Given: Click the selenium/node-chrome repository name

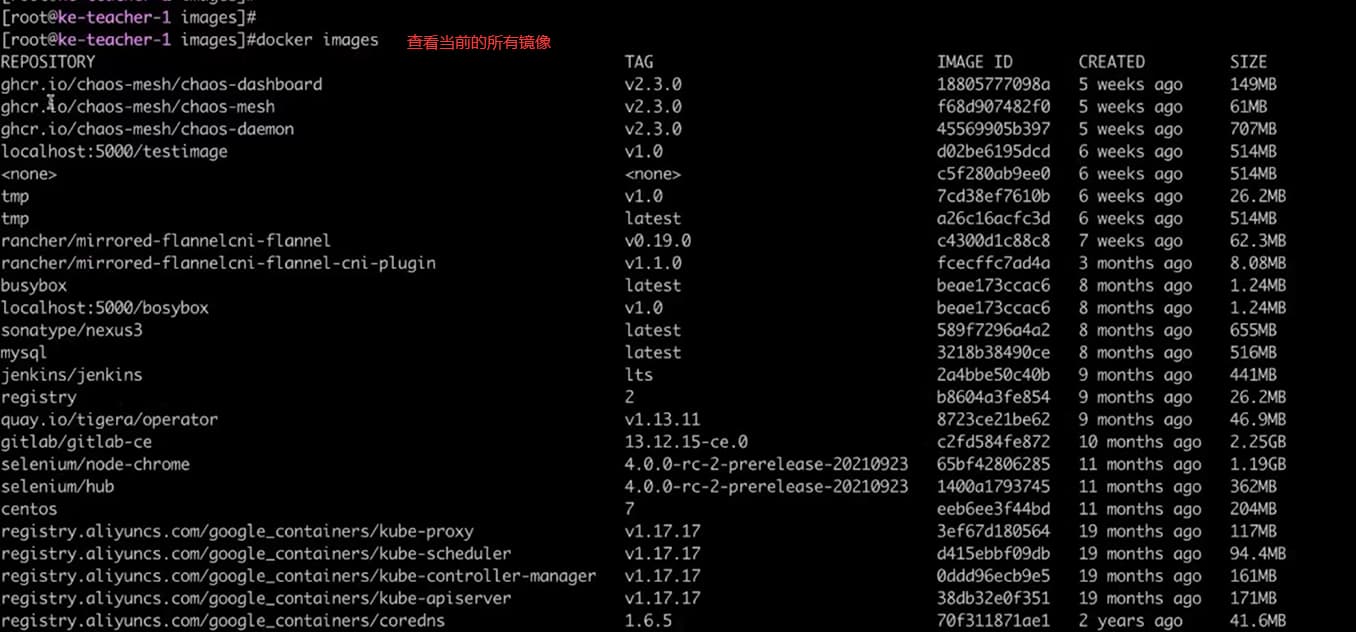Looking at the screenshot, I should pos(95,464).
